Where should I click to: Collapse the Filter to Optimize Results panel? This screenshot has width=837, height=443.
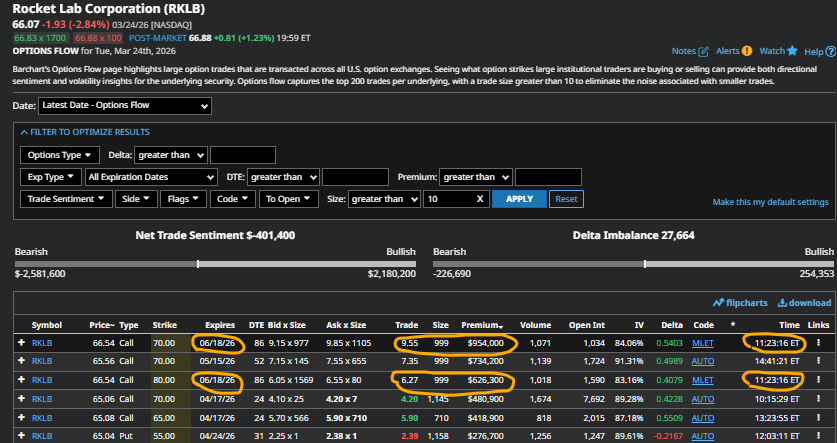point(85,132)
